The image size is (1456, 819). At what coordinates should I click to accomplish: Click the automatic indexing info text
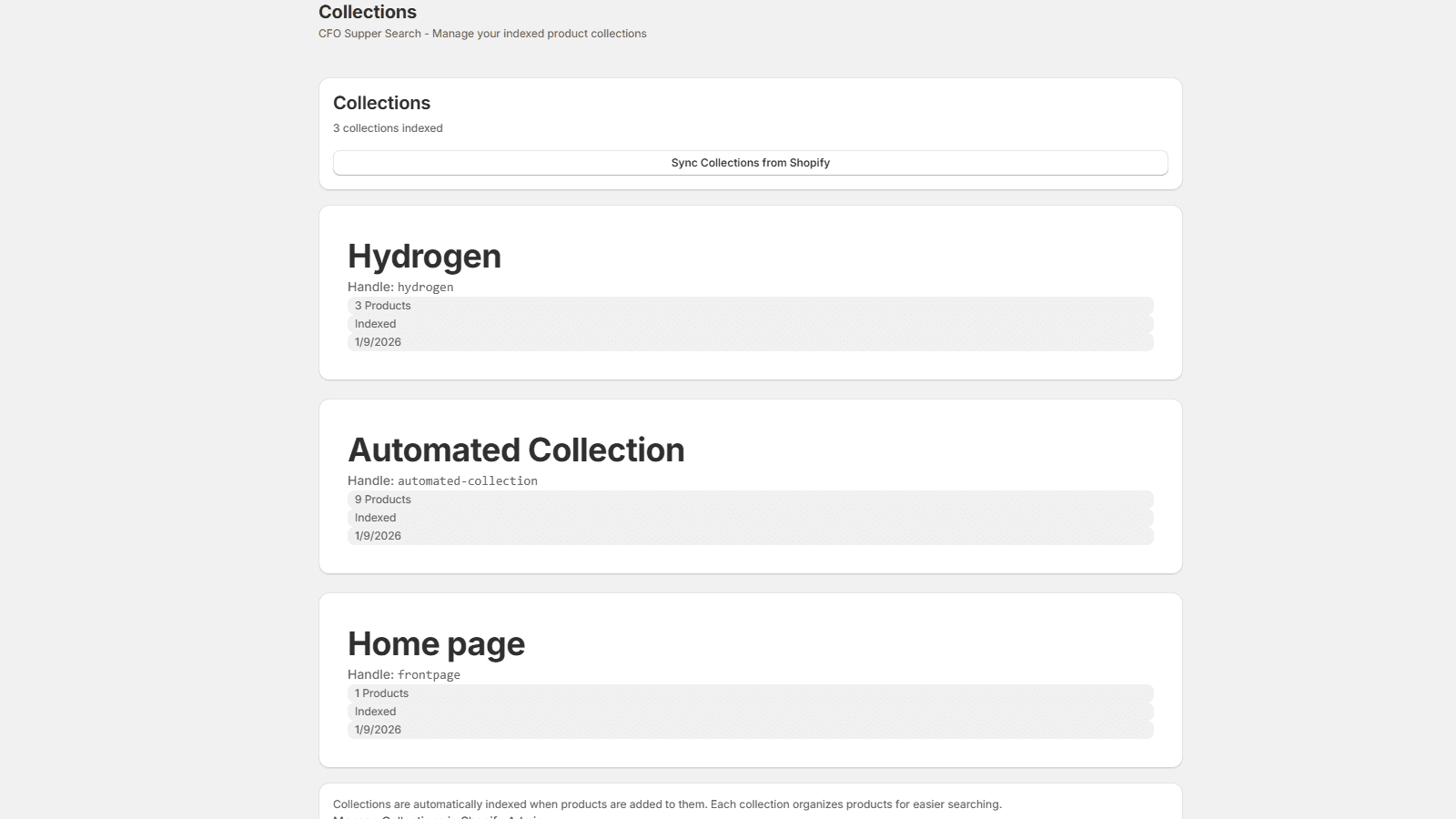[667, 804]
